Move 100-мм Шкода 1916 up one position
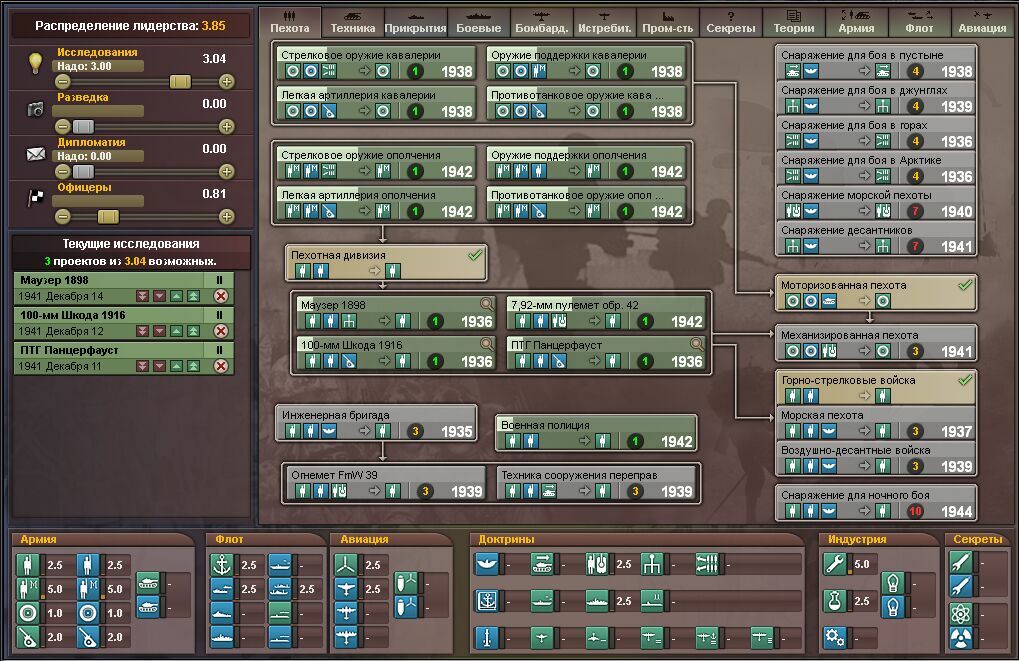1019x661 pixels. point(176,331)
